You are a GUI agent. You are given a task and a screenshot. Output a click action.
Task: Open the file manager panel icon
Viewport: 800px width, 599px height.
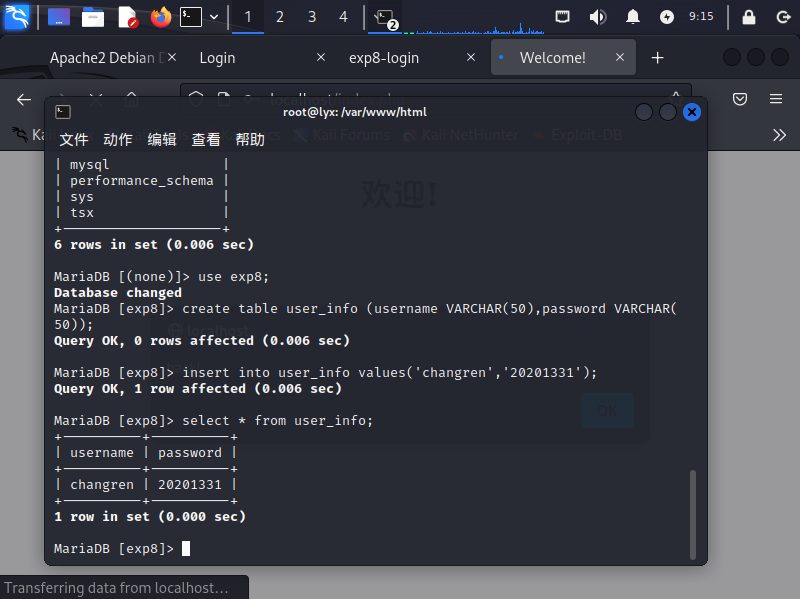[x=93, y=17]
